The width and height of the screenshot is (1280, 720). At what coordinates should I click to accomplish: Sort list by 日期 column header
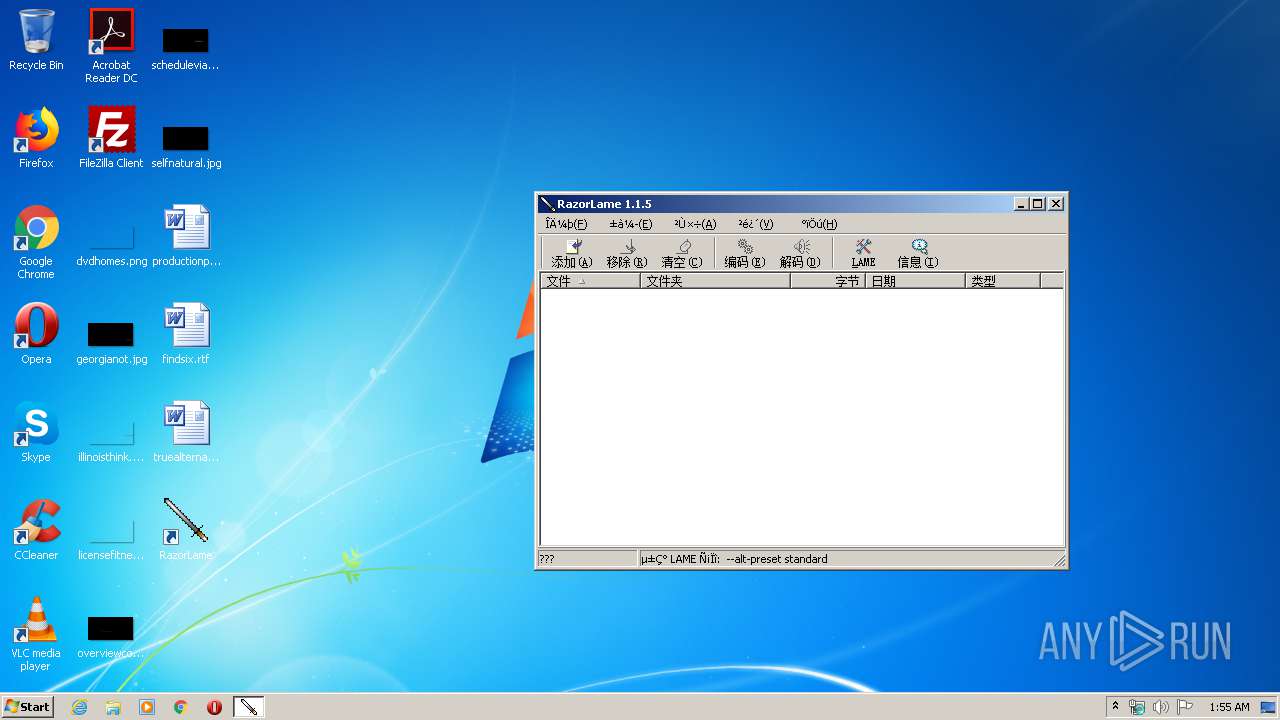(x=915, y=281)
